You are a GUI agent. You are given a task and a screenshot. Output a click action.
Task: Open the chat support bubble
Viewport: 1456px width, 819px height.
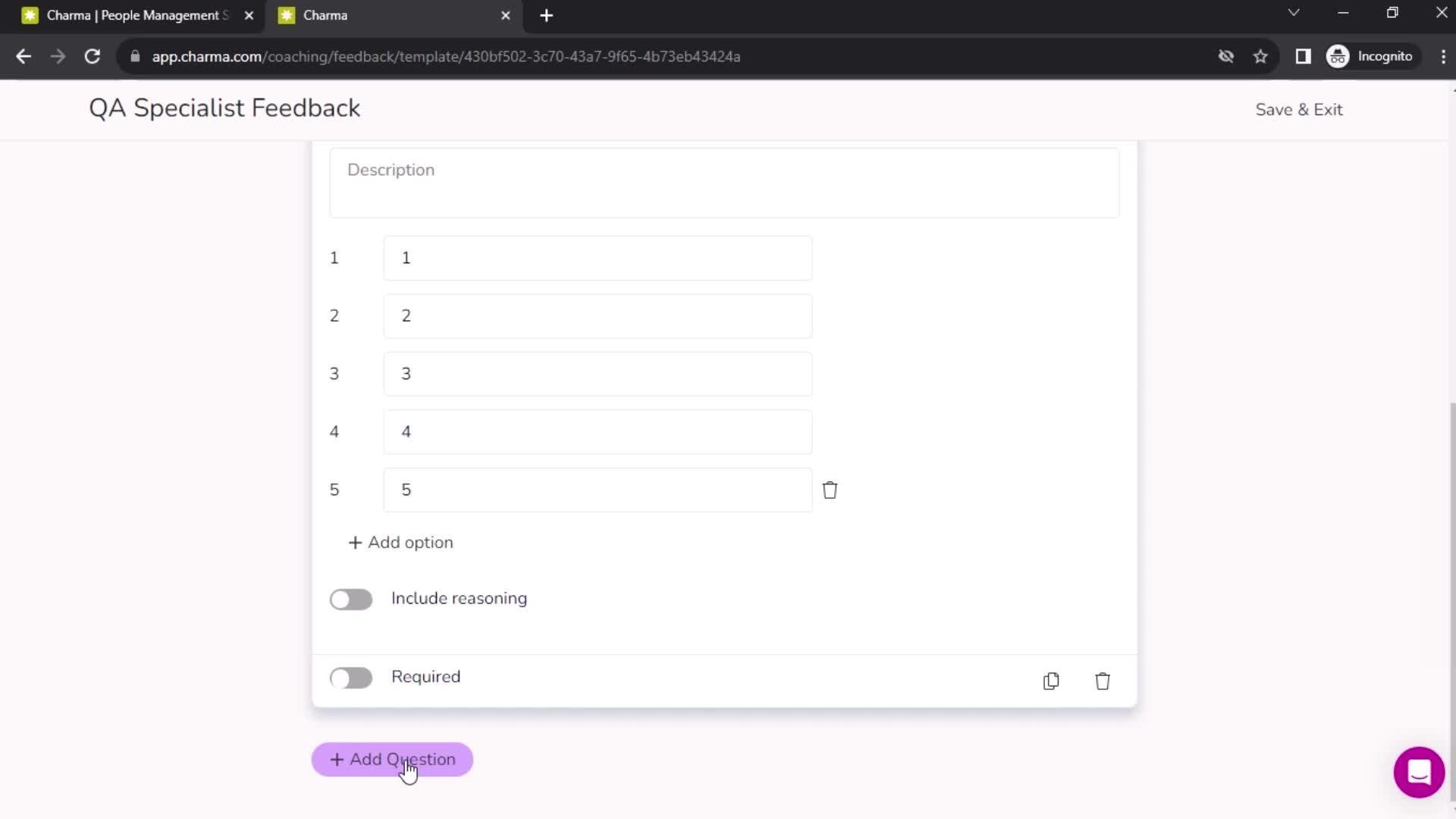tap(1419, 772)
